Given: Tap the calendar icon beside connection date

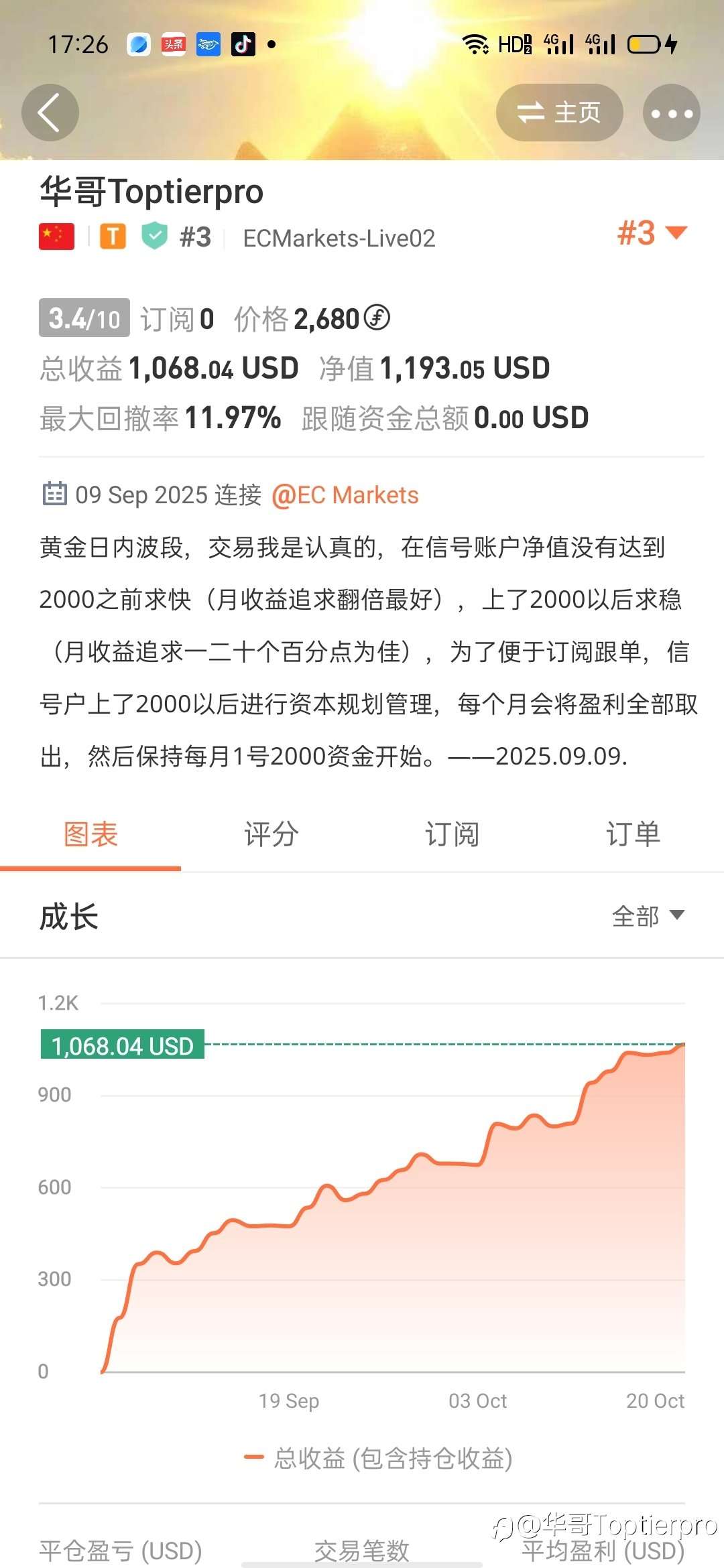Looking at the screenshot, I should pyautogui.click(x=54, y=495).
